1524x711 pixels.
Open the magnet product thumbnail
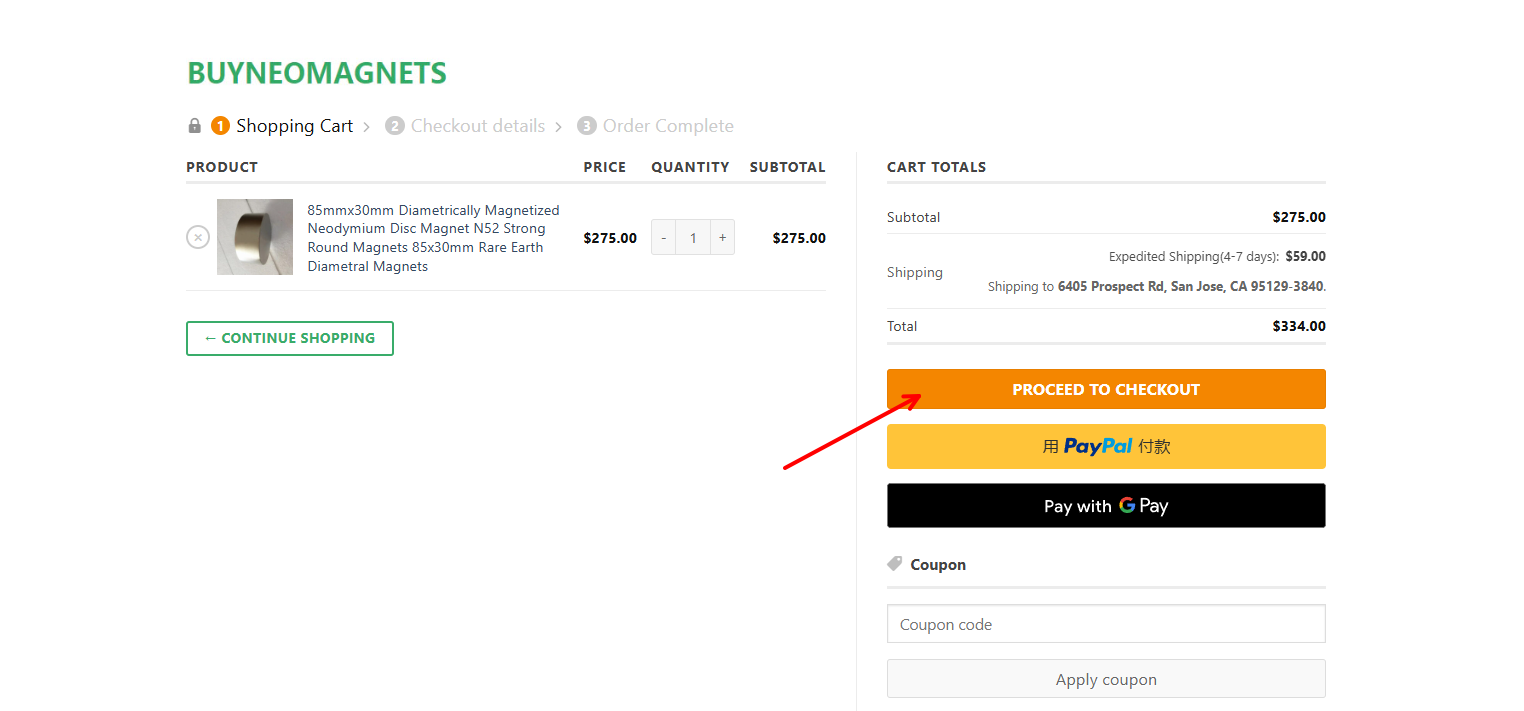click(255, 237)
